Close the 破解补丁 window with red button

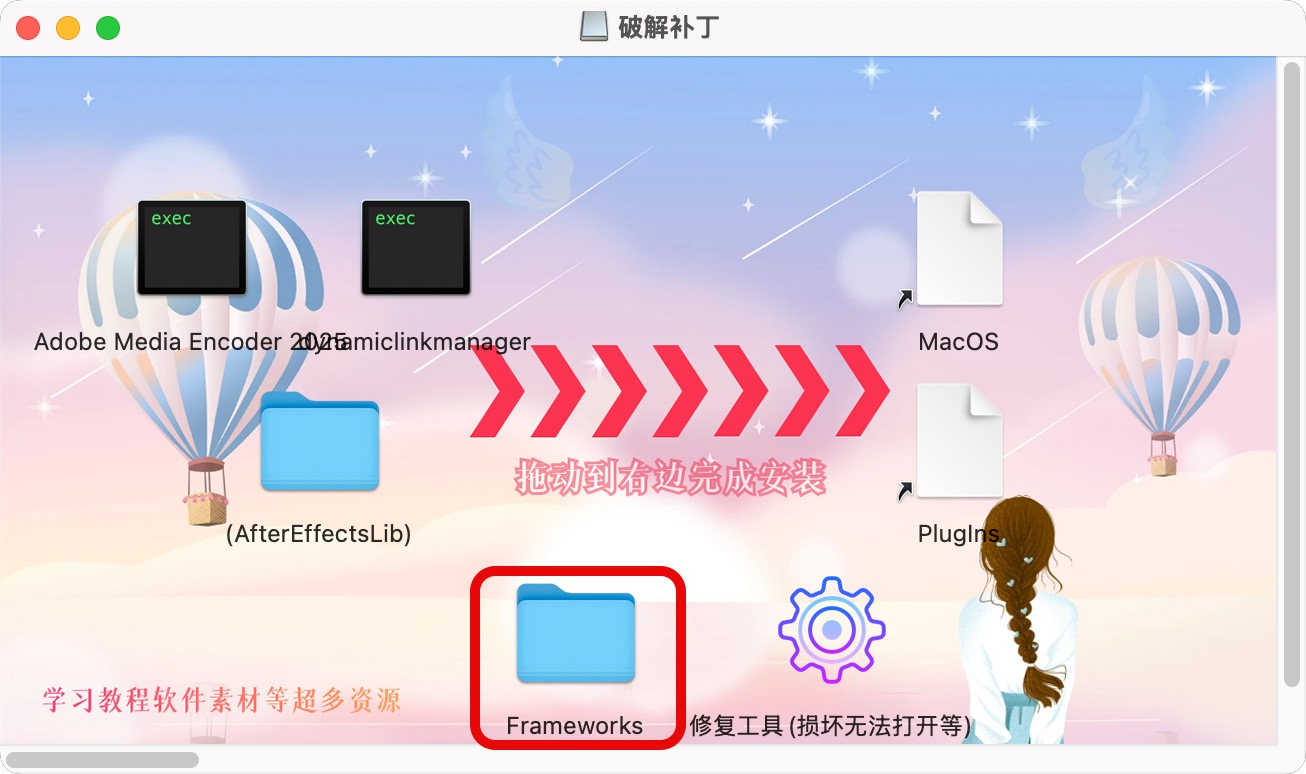click(x=28, y=28)
